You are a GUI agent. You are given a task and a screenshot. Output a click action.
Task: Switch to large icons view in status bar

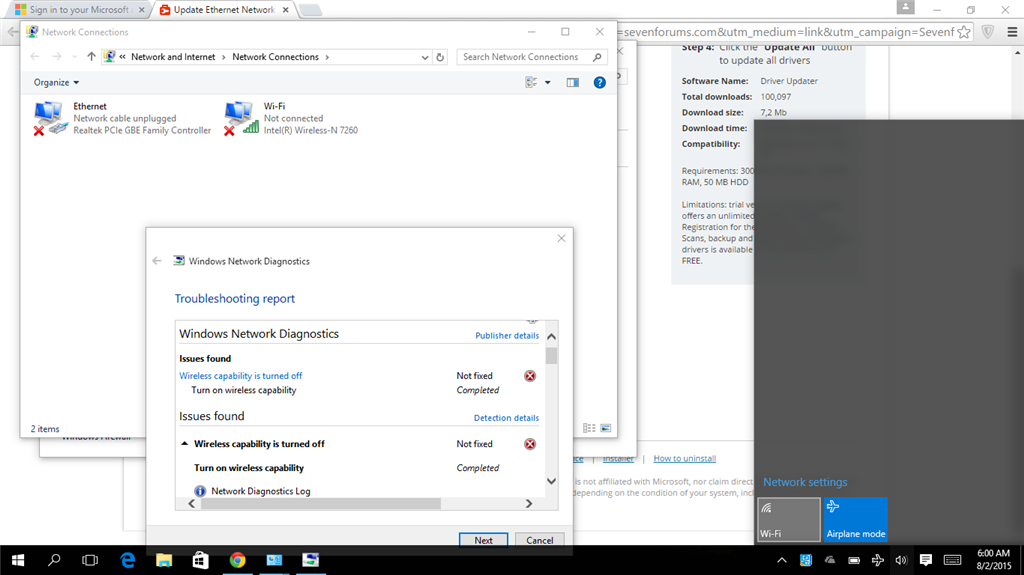605,428
